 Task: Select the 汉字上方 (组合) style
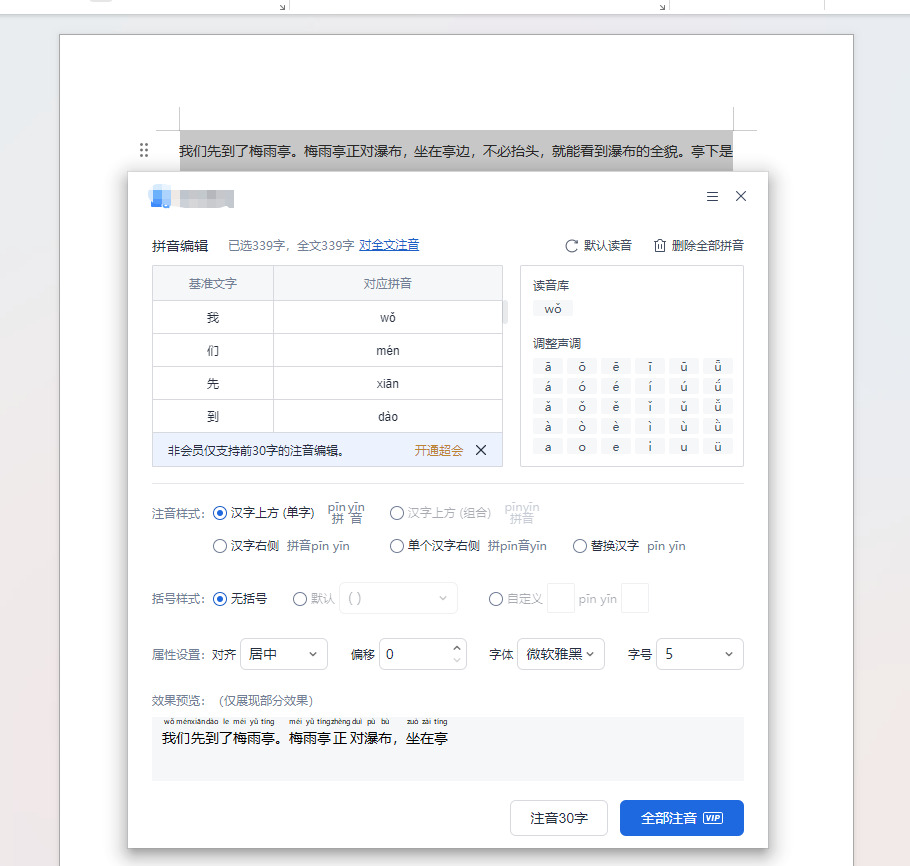pyautogui.click(x=397, y=513)
